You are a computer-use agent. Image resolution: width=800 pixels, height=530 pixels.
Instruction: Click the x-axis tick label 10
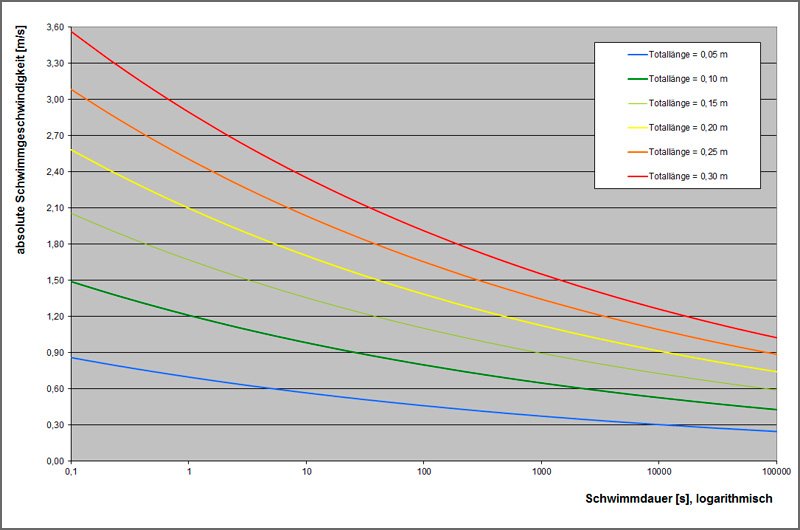[306, 471]
